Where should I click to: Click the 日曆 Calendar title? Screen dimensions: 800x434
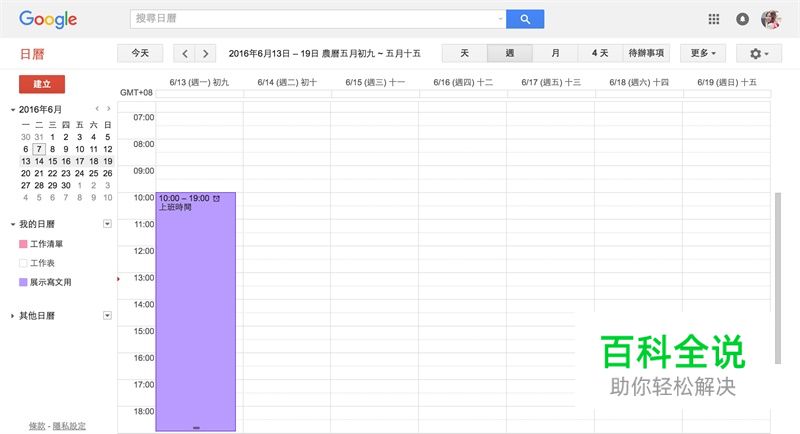[32, 54]
